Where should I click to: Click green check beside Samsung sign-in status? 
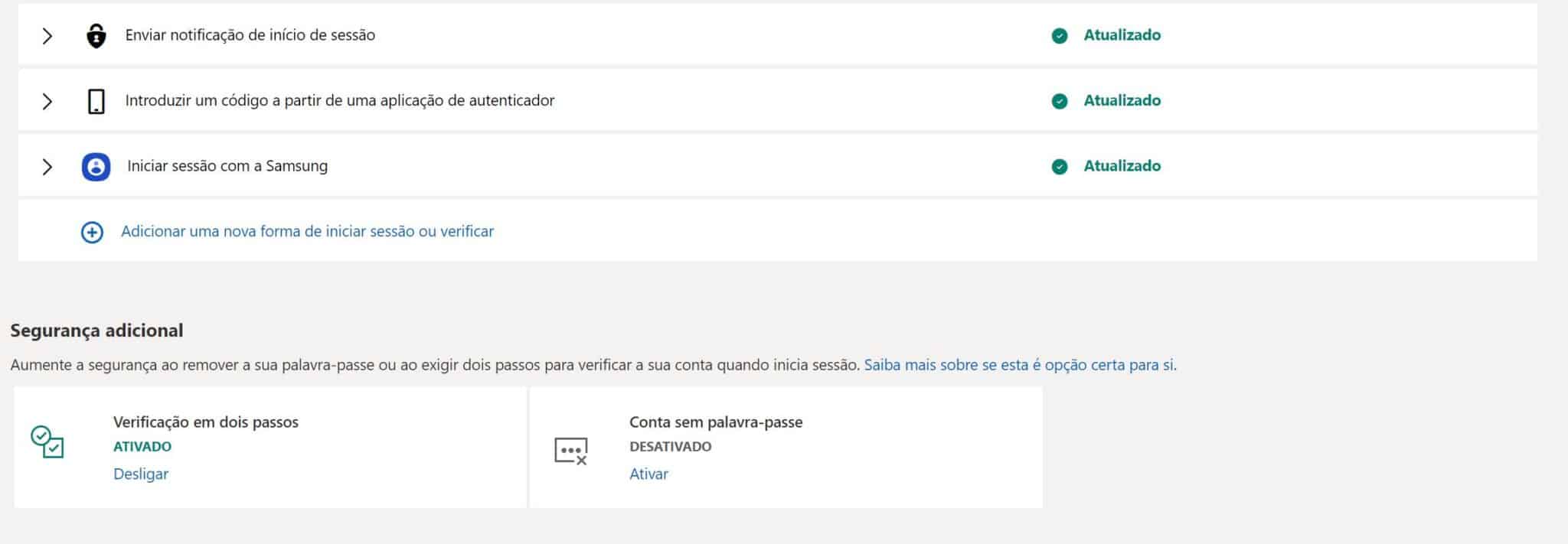click(x=1060, y=167)
